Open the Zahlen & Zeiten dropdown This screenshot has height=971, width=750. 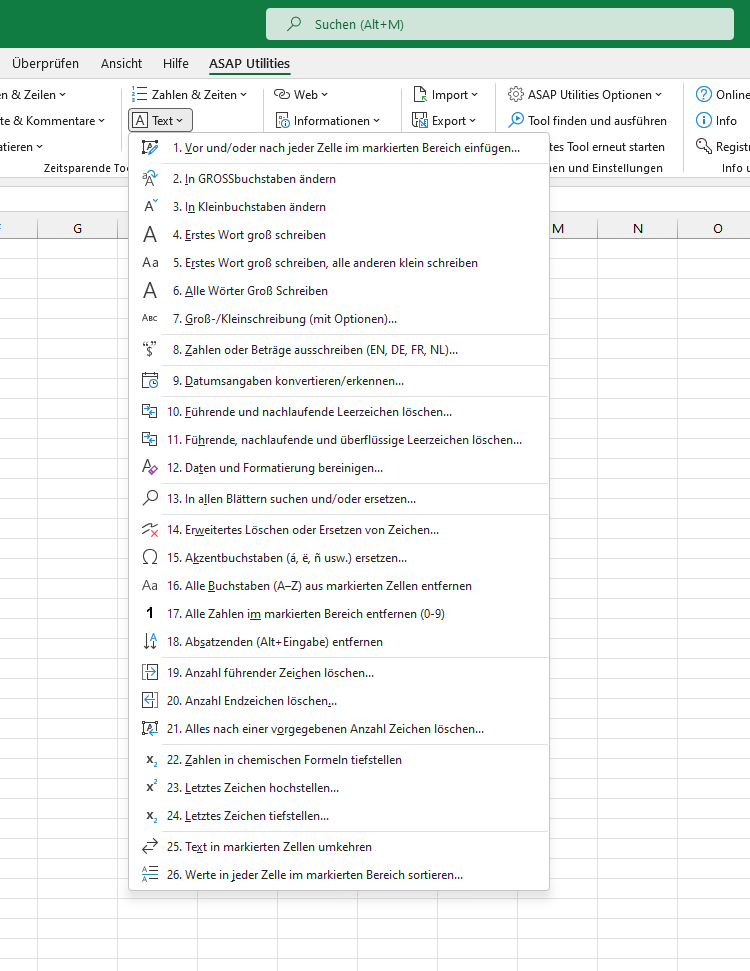(190, 95)
